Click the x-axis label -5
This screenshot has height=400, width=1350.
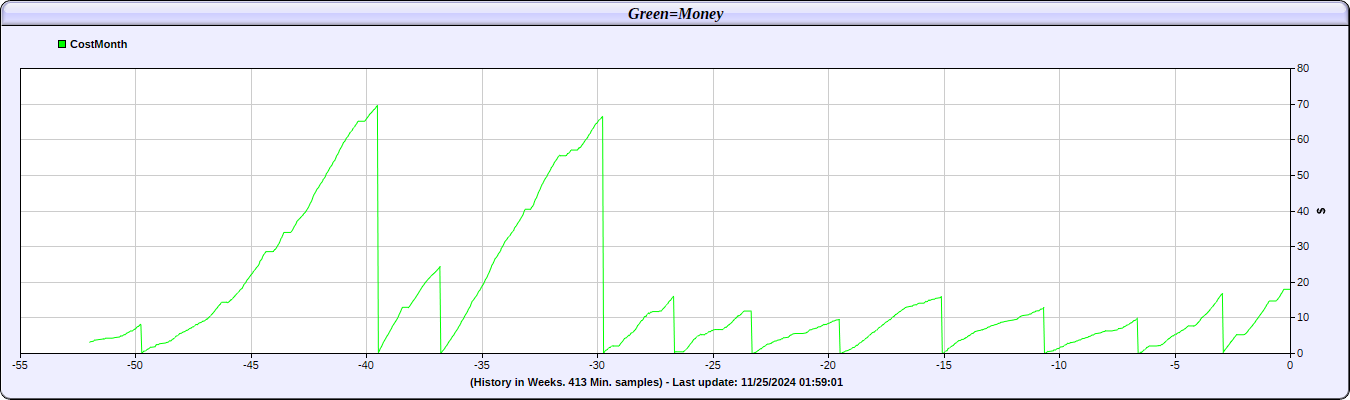1175,365
